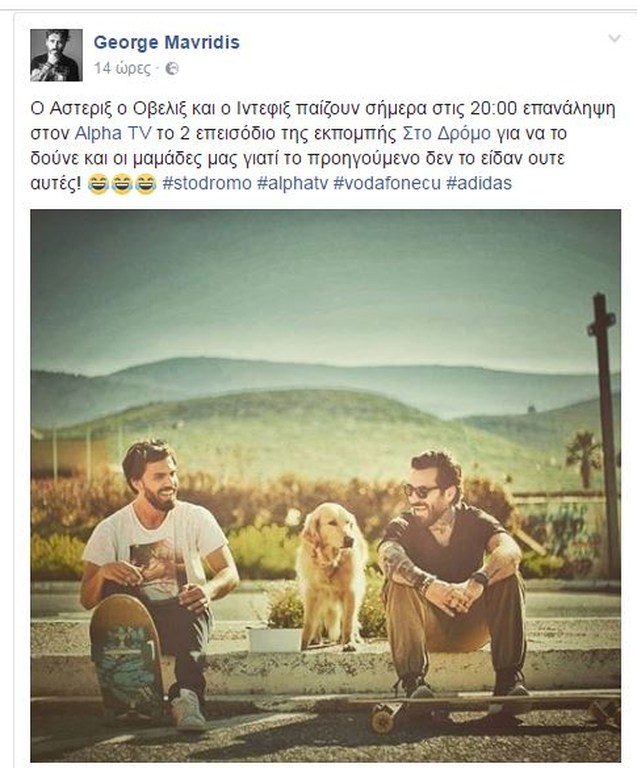The width and height of the screenshot is (637, 768).
Task: Click the last laughing-tears emoji before #stodromo
Action: click(x=145, y=184)
